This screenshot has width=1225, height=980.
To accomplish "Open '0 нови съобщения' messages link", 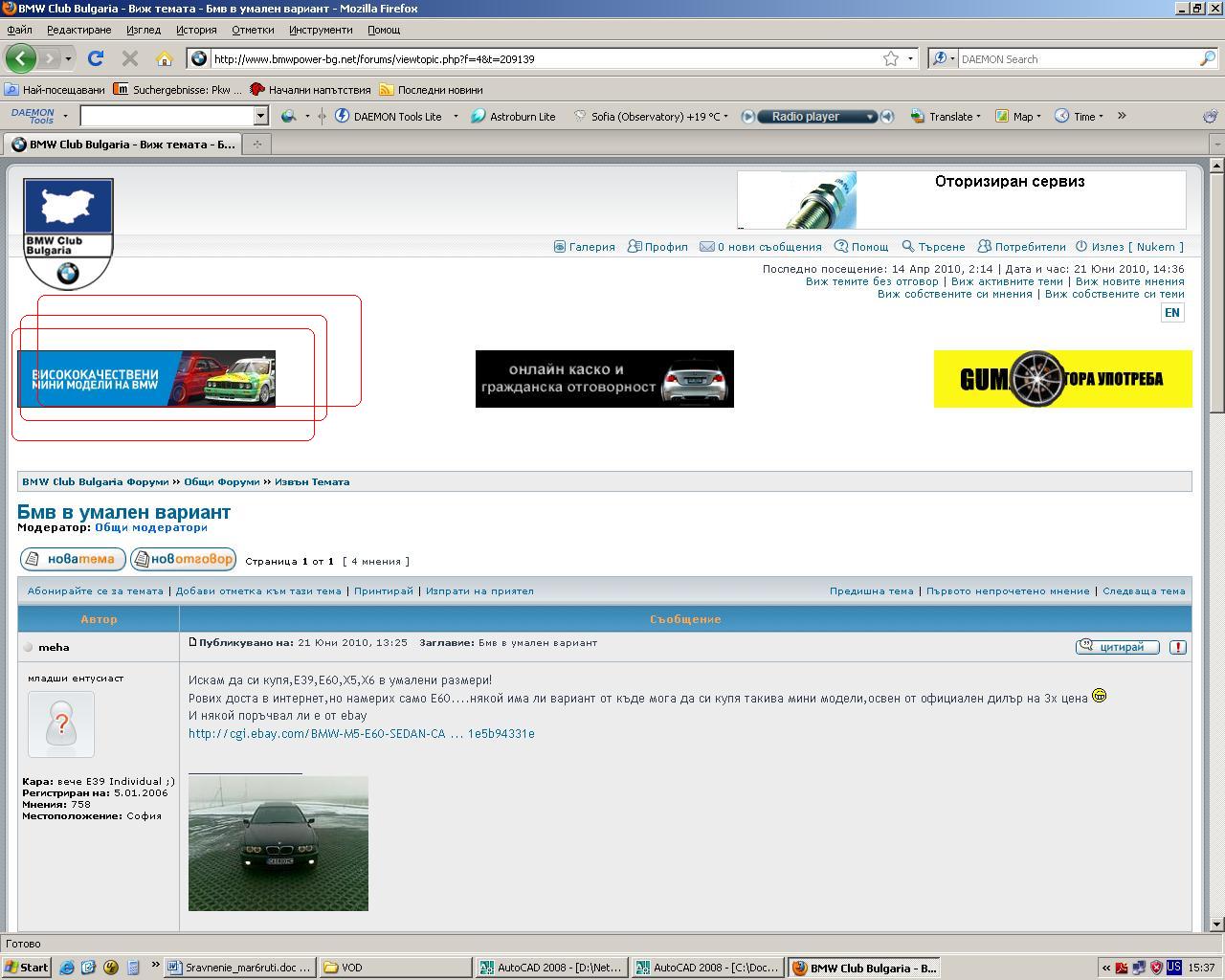I will pos(761,247).
